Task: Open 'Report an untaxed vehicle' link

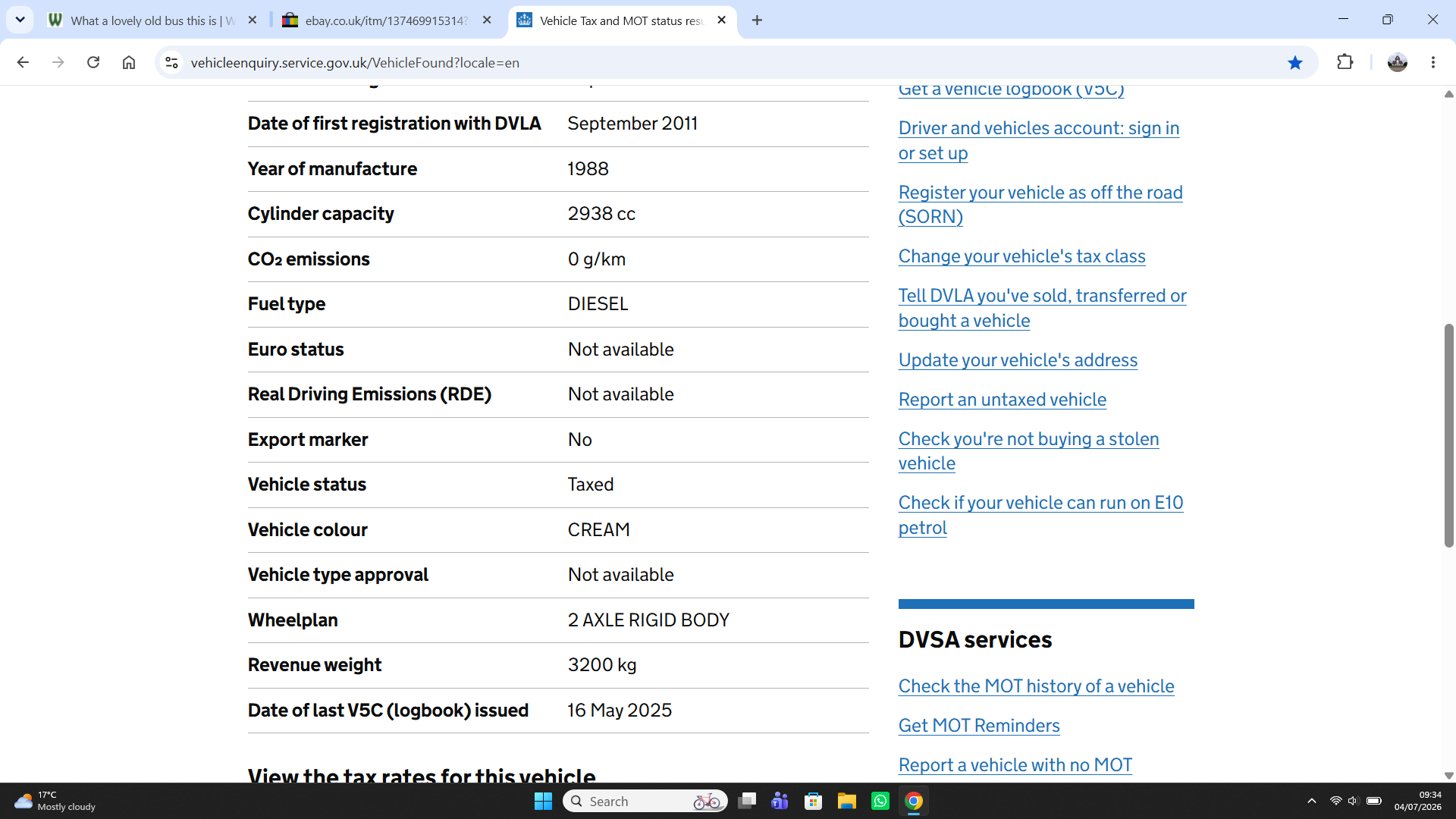Action: click(x=1002, y=400)
